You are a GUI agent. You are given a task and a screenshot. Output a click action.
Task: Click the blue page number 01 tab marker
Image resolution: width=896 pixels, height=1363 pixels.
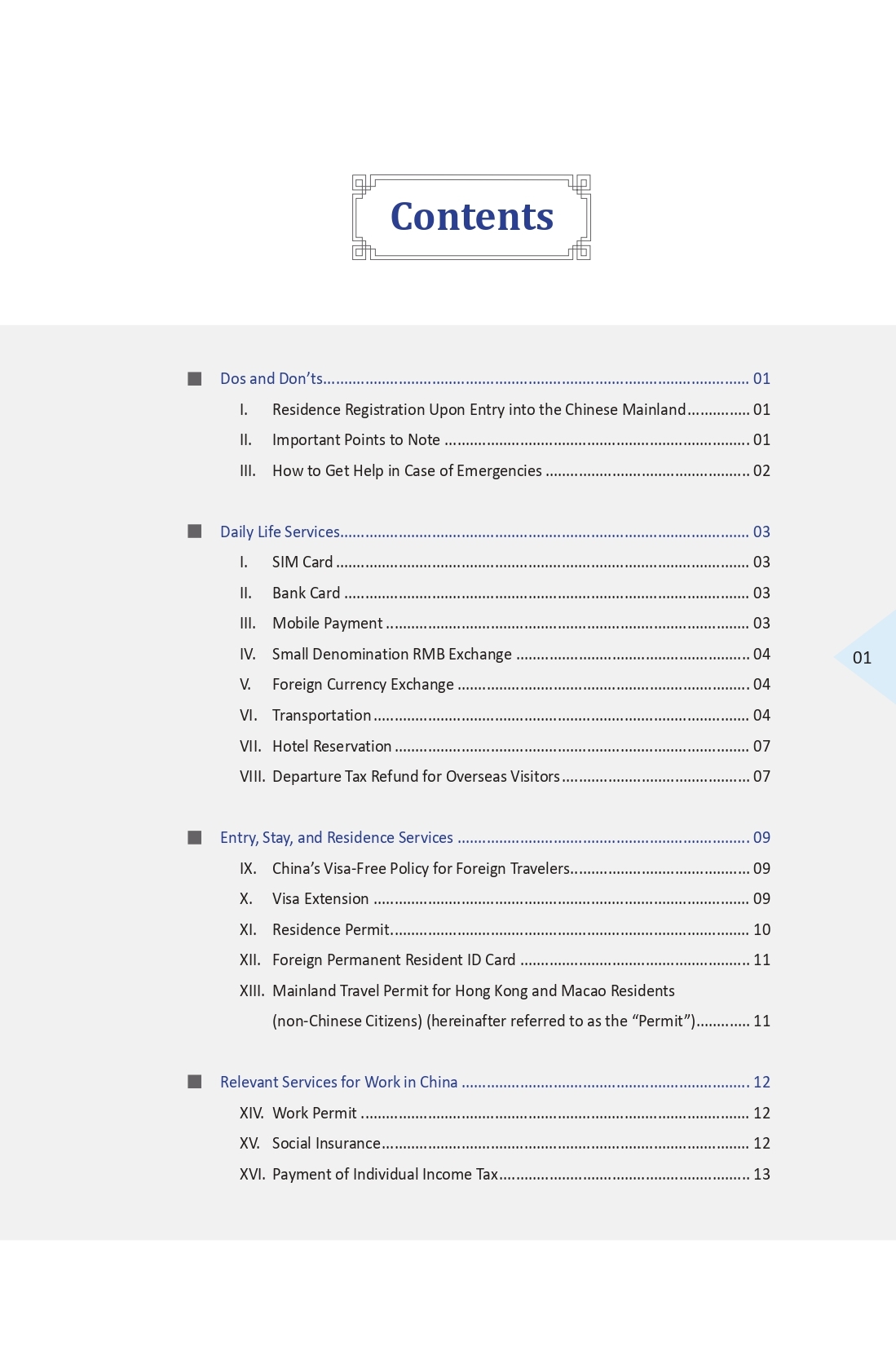tap(863, 657)
